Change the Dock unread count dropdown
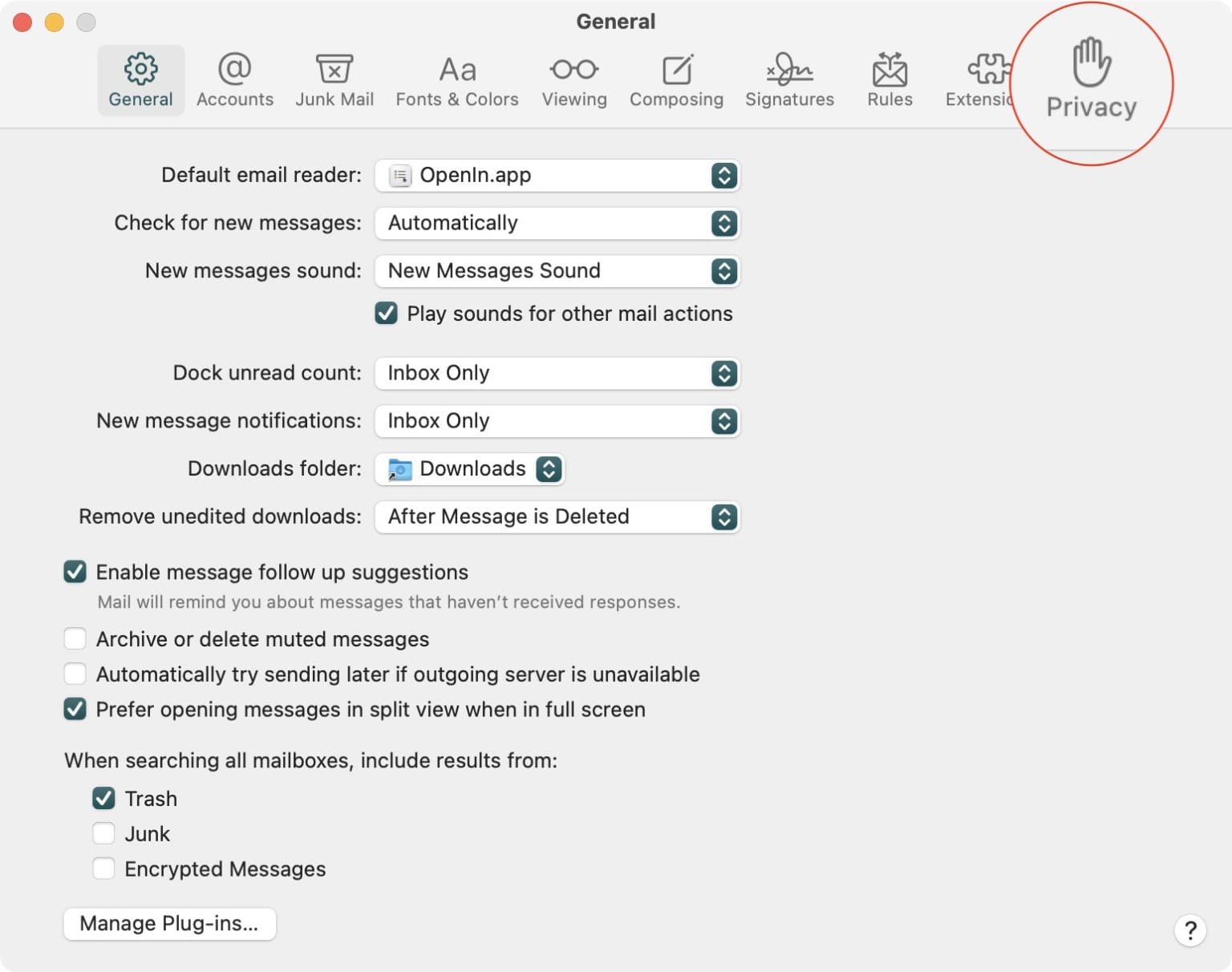The image size is (1232, 972). (557, 373)
